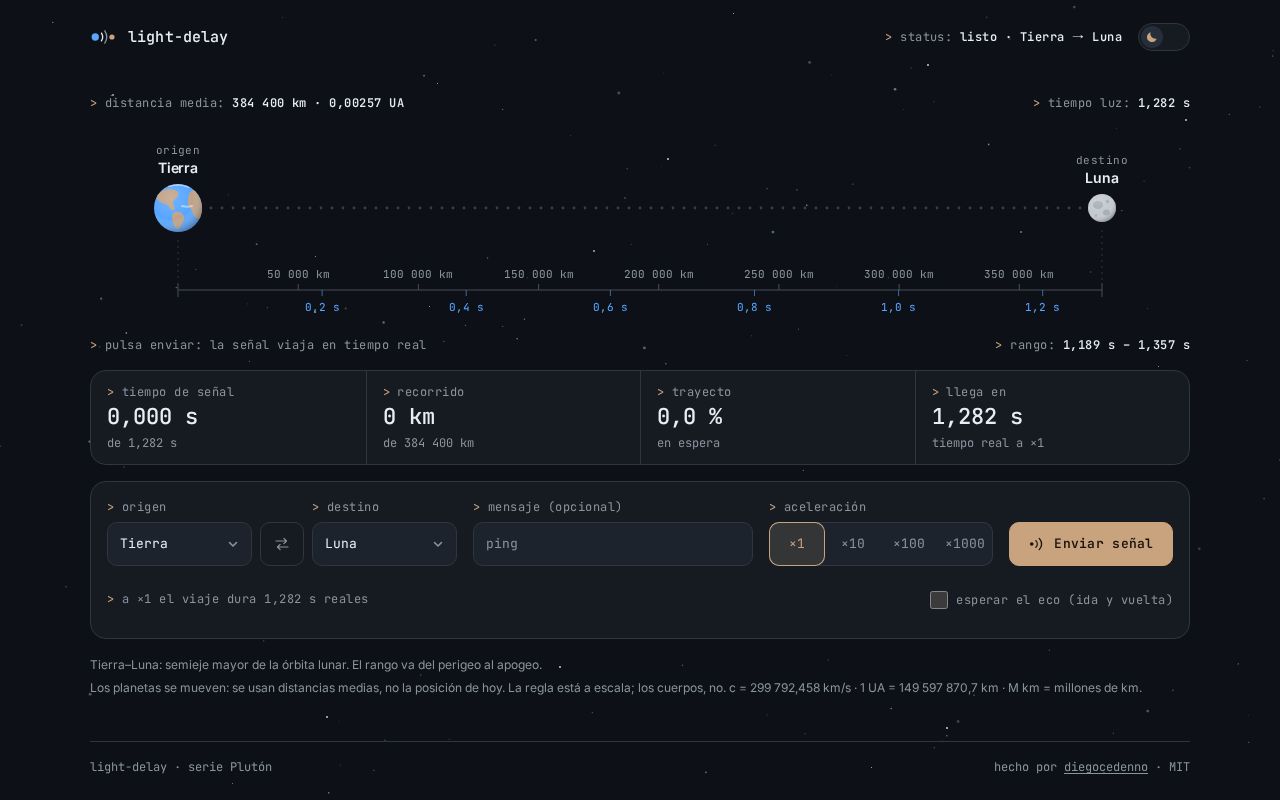Select ×100 acceleration
1280x800 pixels.
tap(909, 544)
